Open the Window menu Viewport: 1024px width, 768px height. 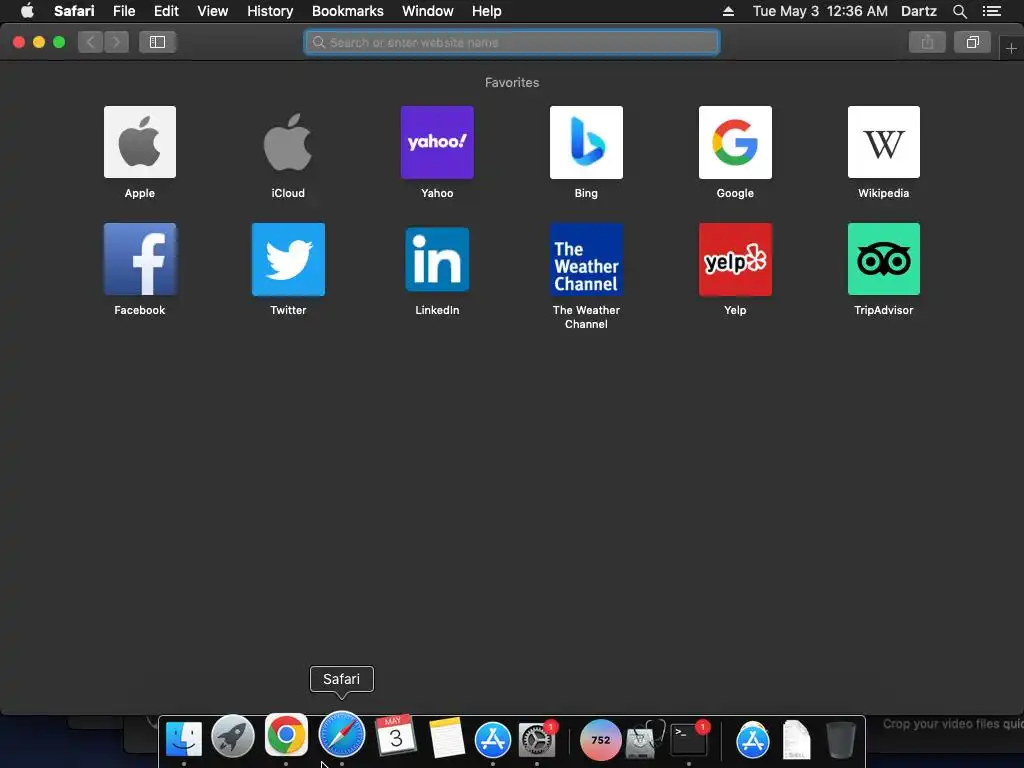tap(428, 11)
